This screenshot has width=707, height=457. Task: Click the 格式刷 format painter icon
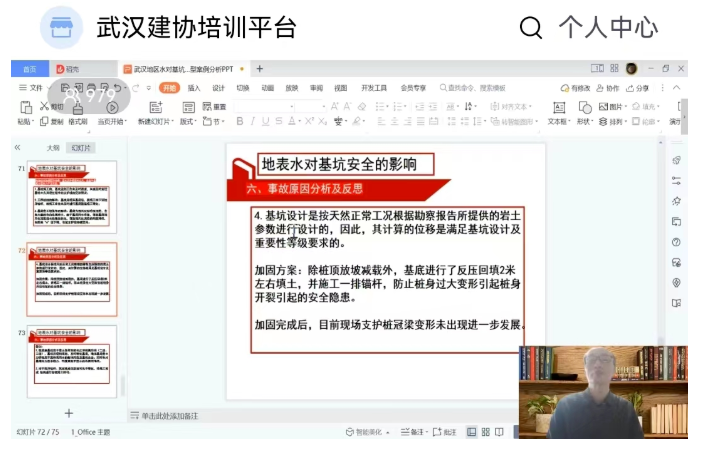click(77, 107)
